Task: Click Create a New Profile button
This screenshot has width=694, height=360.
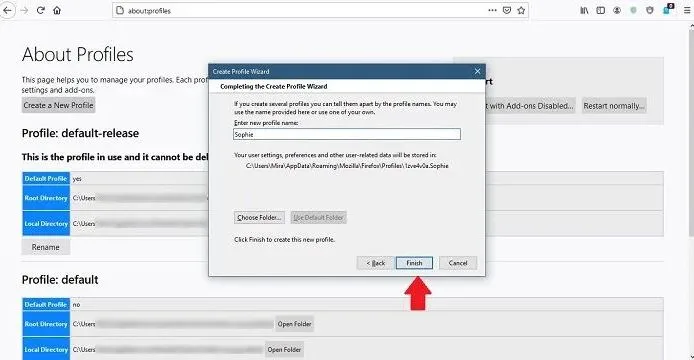Action: tap(58, 105)
